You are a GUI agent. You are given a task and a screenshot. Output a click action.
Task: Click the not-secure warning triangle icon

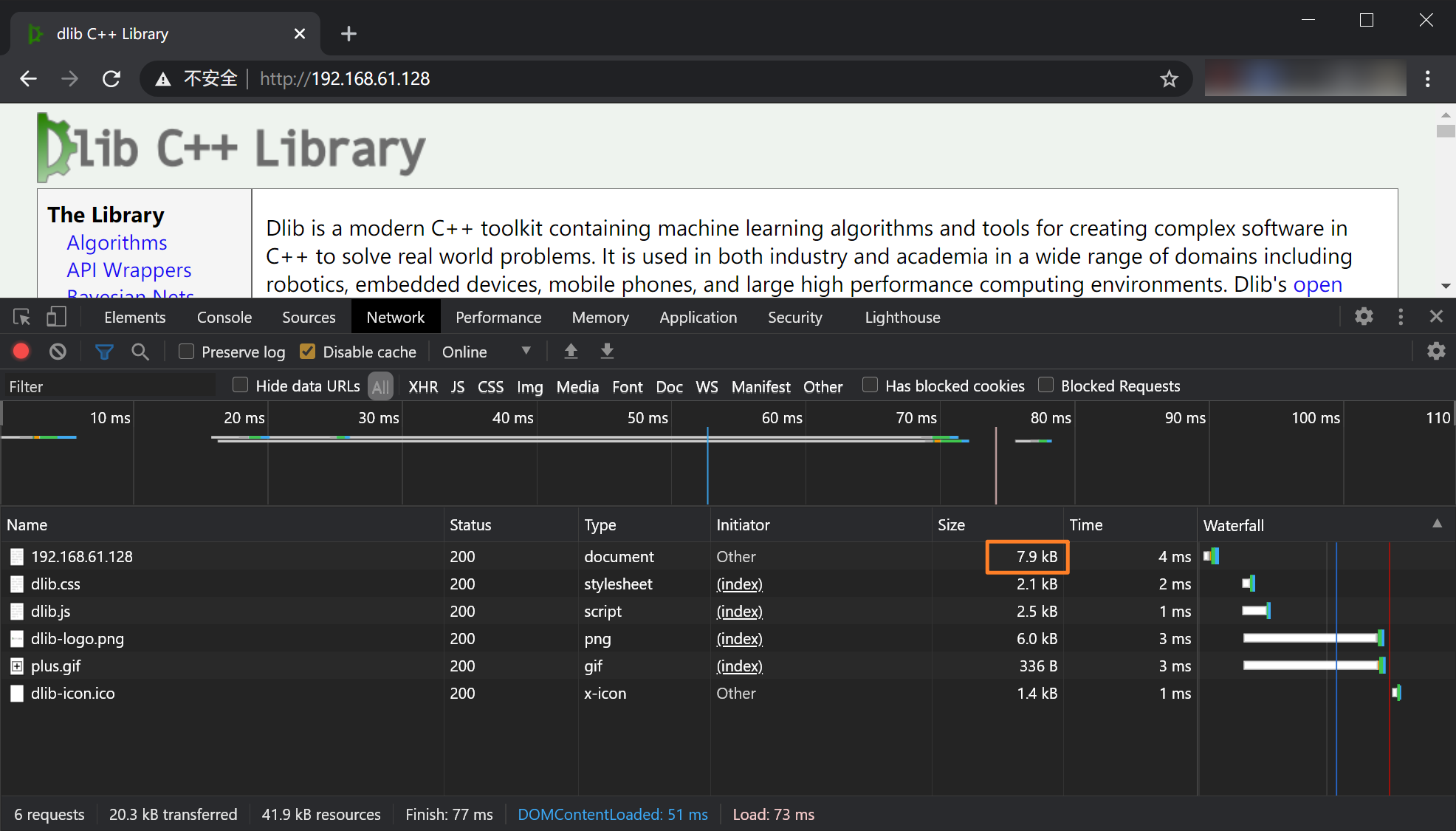point(163,79)
